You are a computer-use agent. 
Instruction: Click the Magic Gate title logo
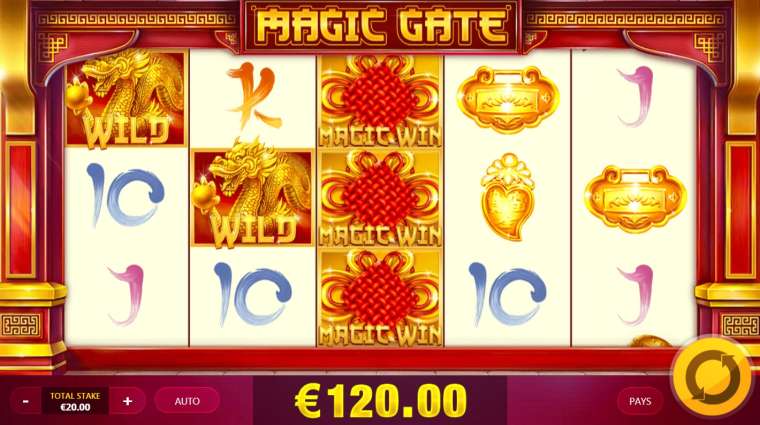[381, 25]
